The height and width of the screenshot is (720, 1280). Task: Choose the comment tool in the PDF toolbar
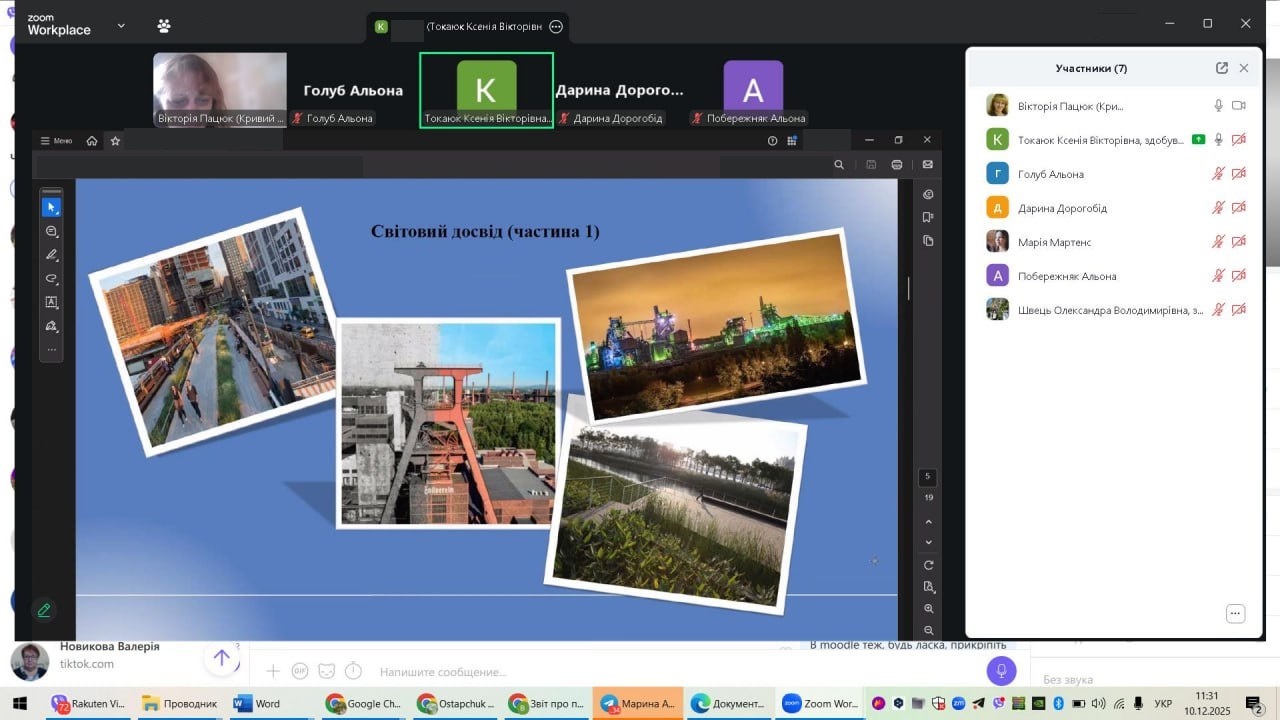(x=52, y=231)
